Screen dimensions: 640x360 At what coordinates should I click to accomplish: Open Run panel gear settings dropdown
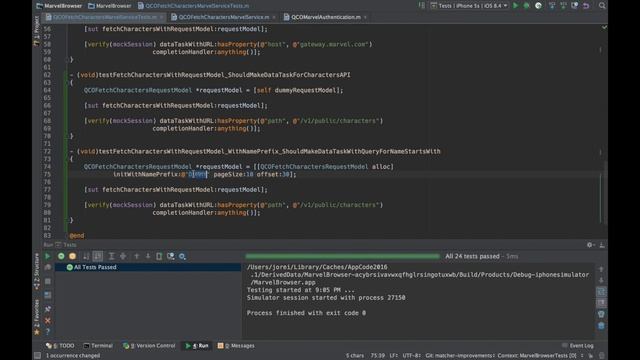click(x=590, y=245)
